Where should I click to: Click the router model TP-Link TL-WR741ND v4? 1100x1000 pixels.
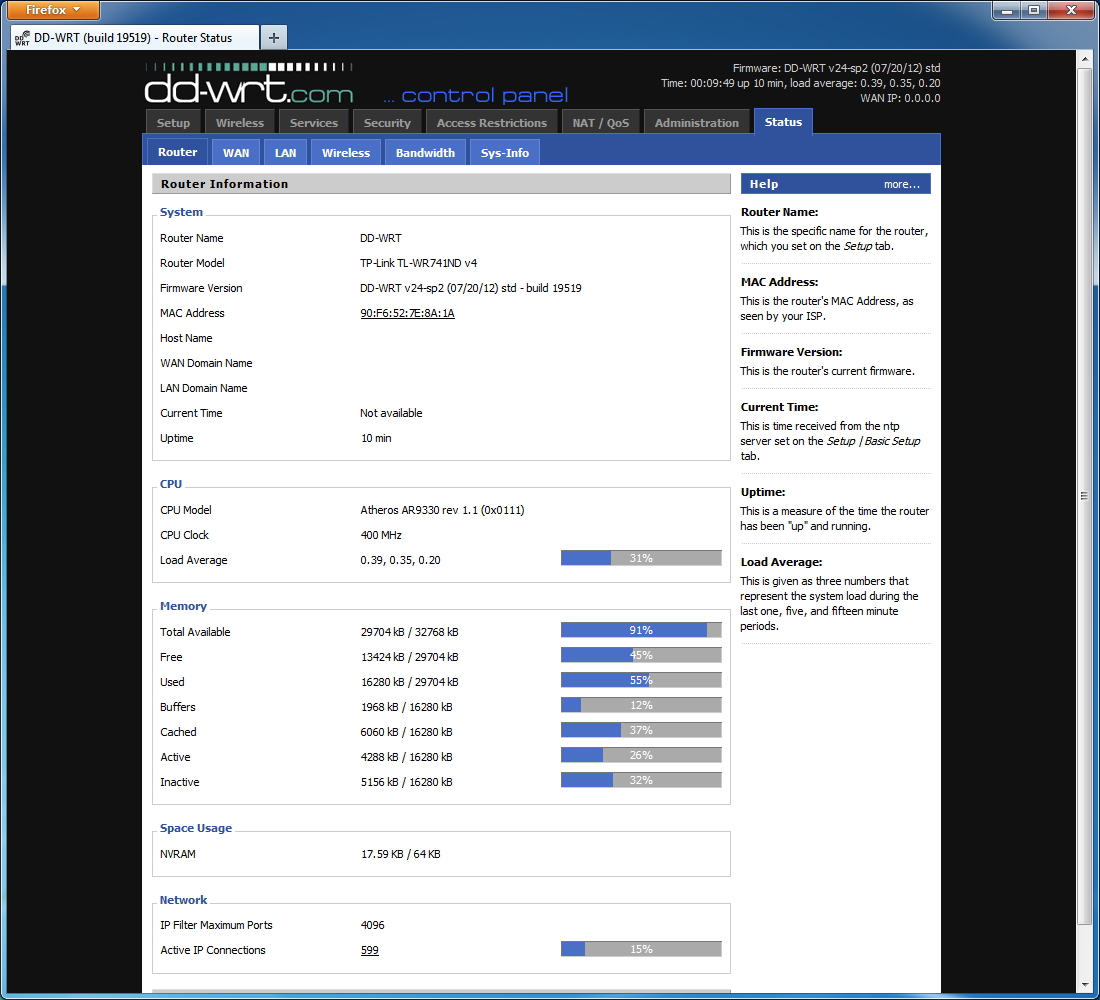419,263
